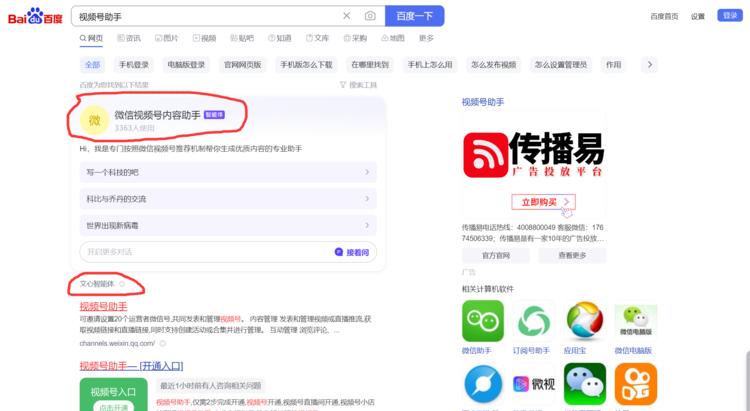Screen dimensions: 750x411
Task: Click the 官方官网 button
Action: point(496,255)
